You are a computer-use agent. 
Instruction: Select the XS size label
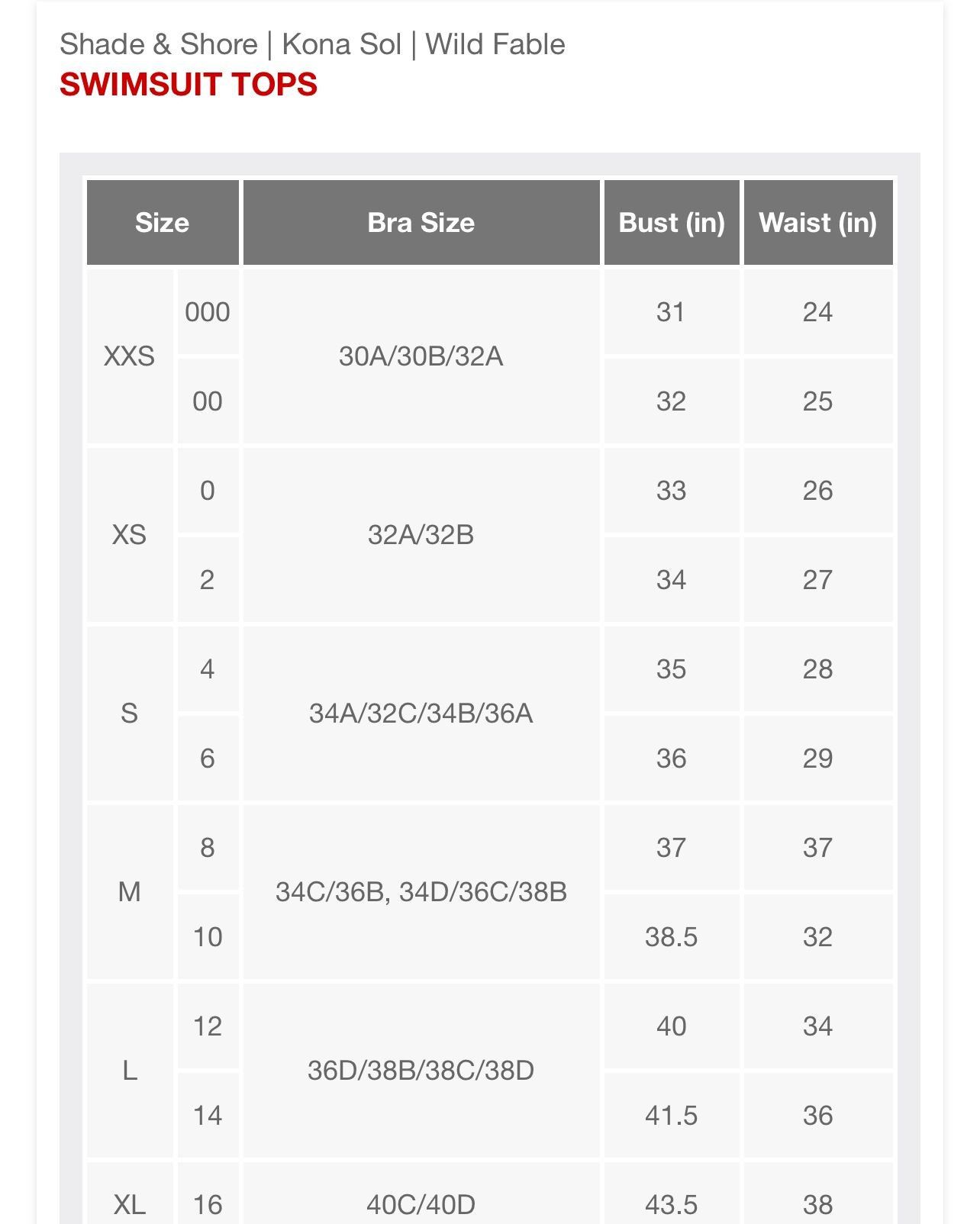click(130, 535)
